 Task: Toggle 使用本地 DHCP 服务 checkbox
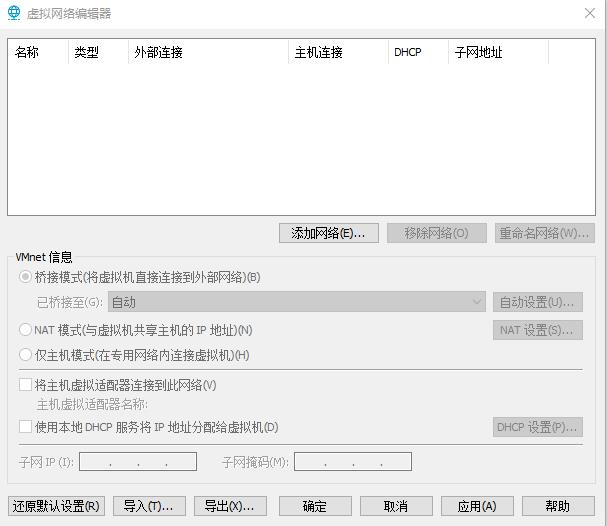point(26,427)
